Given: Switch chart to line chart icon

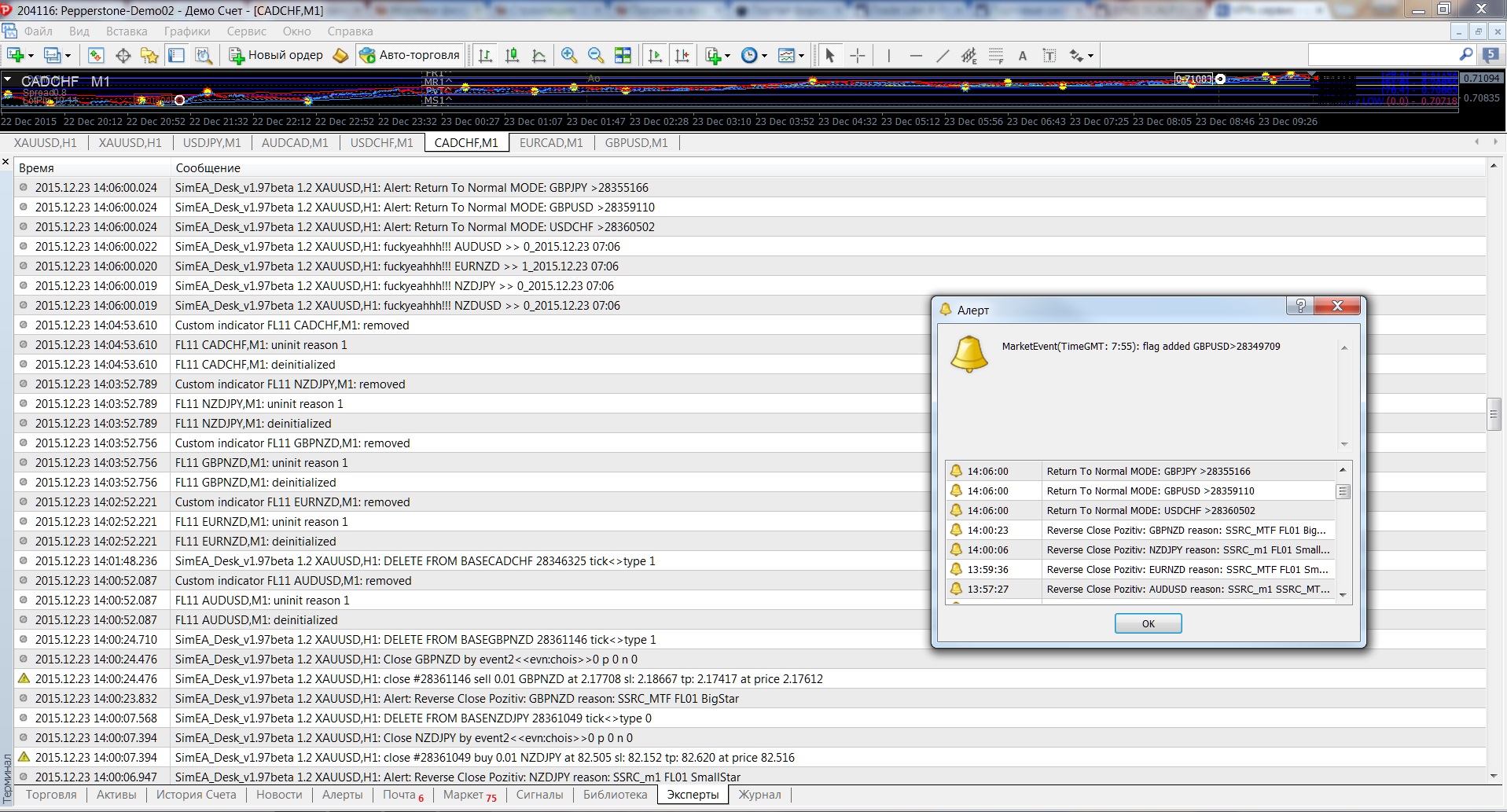Looking at the screenshot, I should [539, 55].
